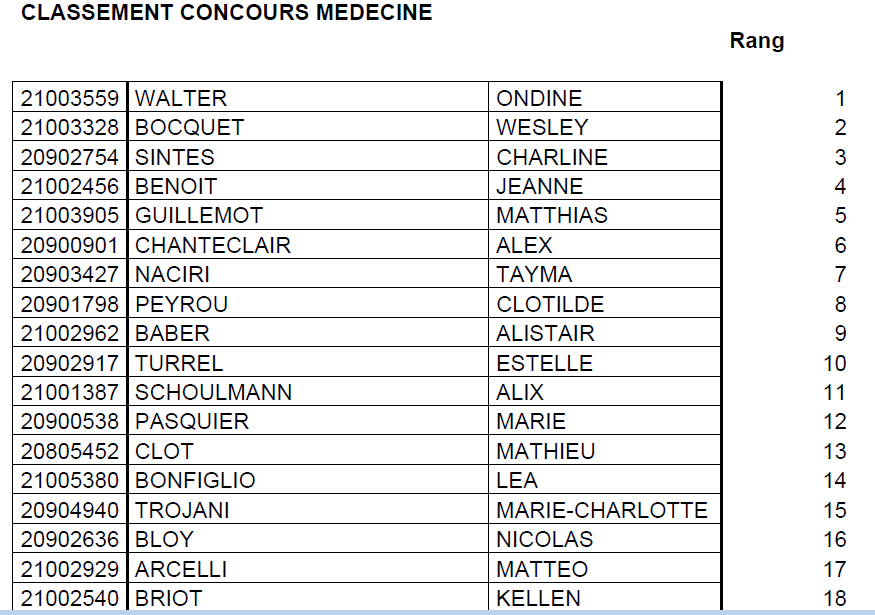Screen dimensions: 875x615
Task: Select the ID cell 21003559
Action: [x=70, y=98]
